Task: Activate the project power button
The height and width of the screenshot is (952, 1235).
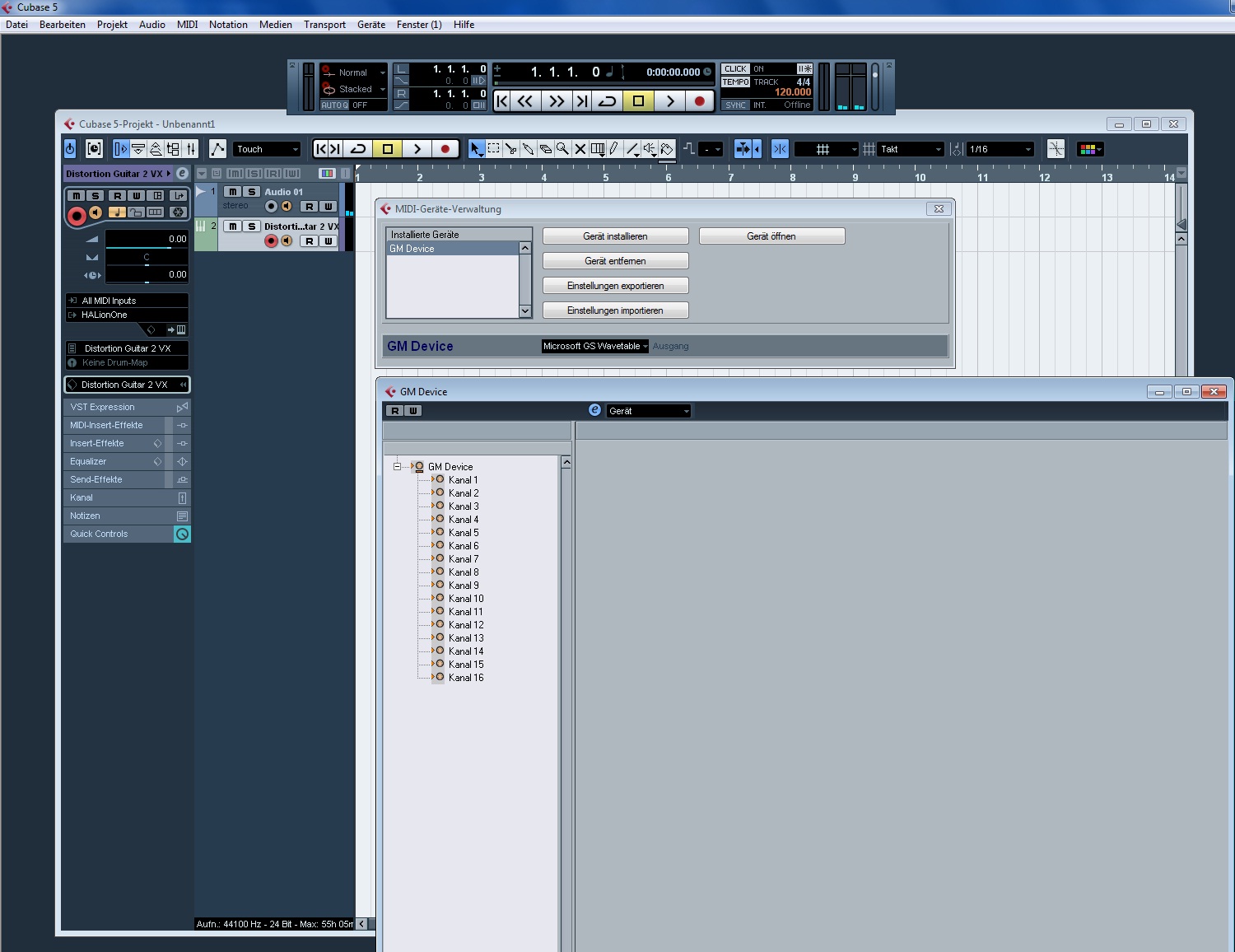Action: click(70, 149)
